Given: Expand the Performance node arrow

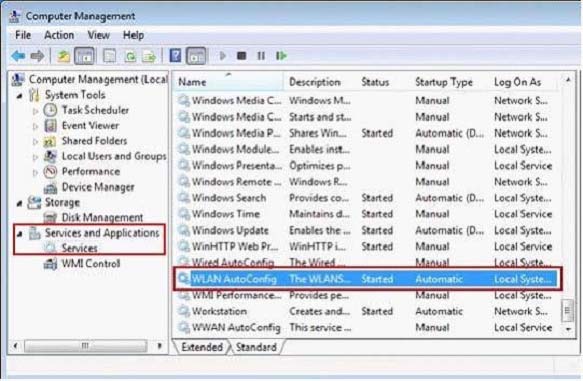Looking at the screenshot, I should click(x=35, y=172).
